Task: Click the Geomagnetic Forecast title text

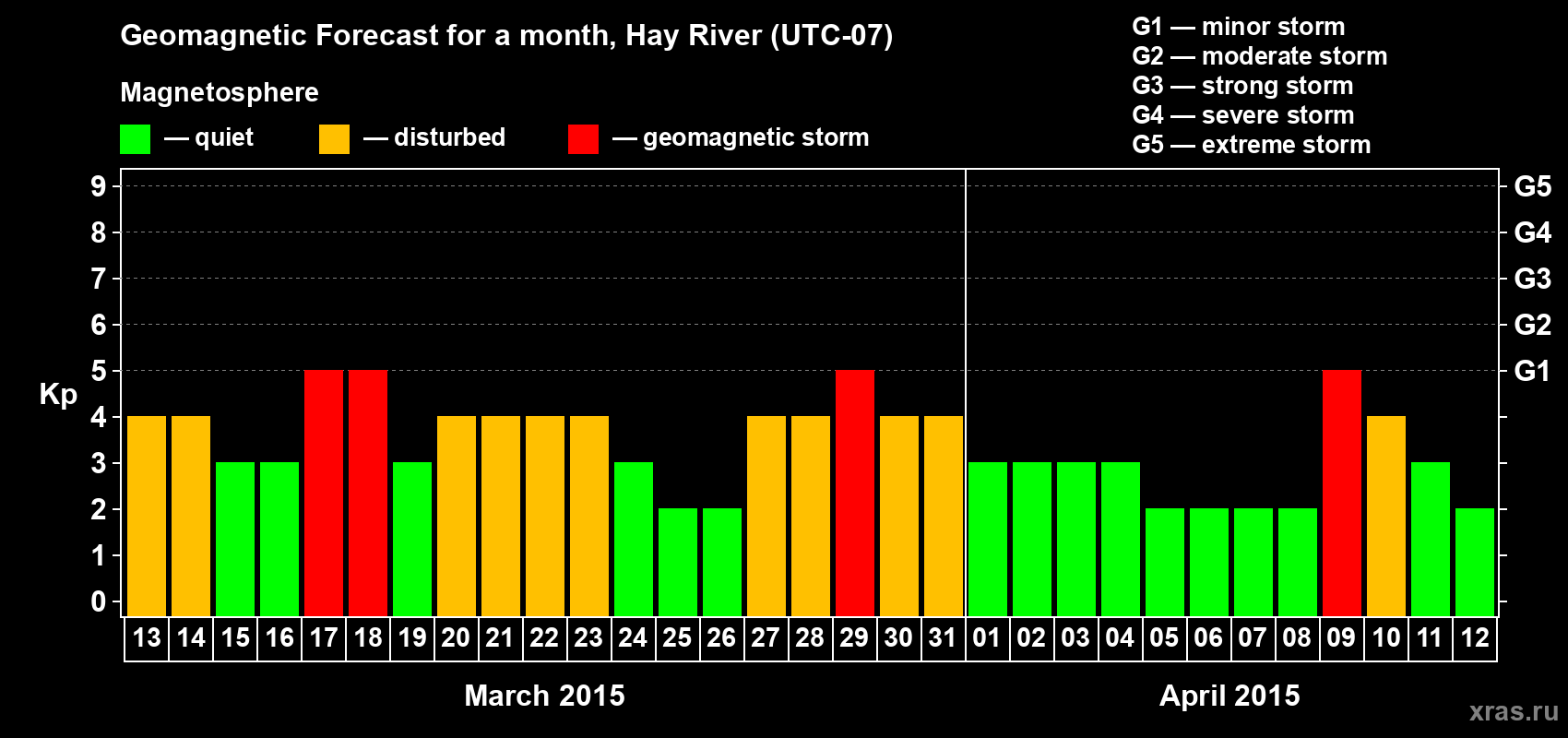Action: pos(506,36)
